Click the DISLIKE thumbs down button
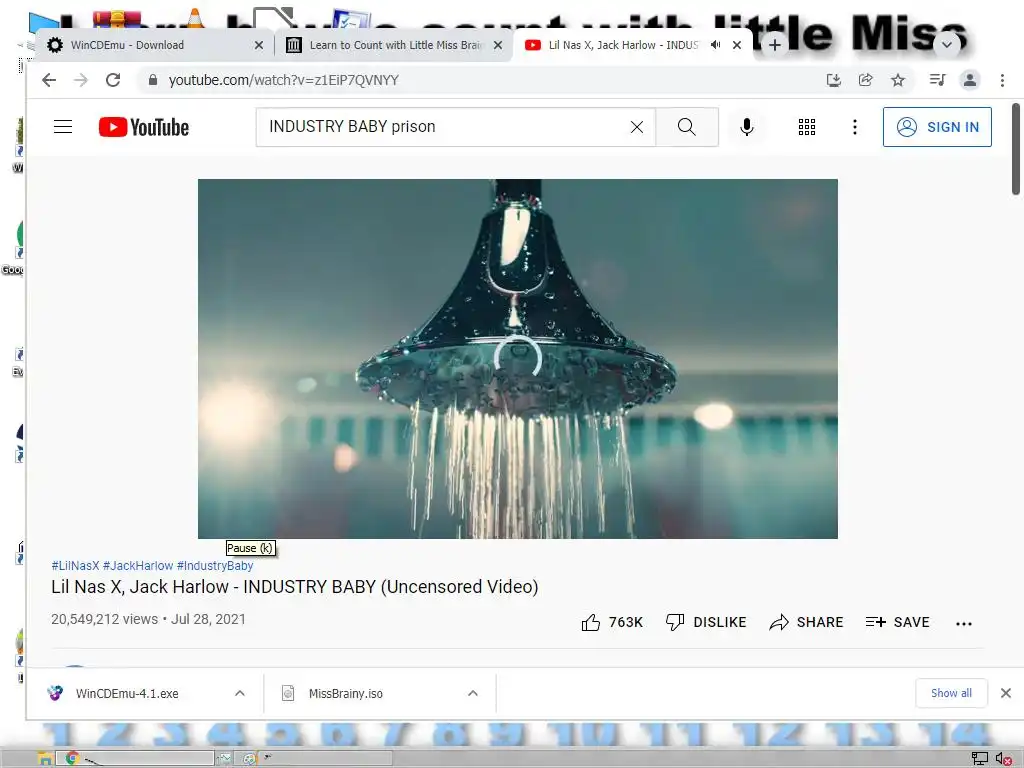This screenshot has height=768, width=1024. coord(705,622)
